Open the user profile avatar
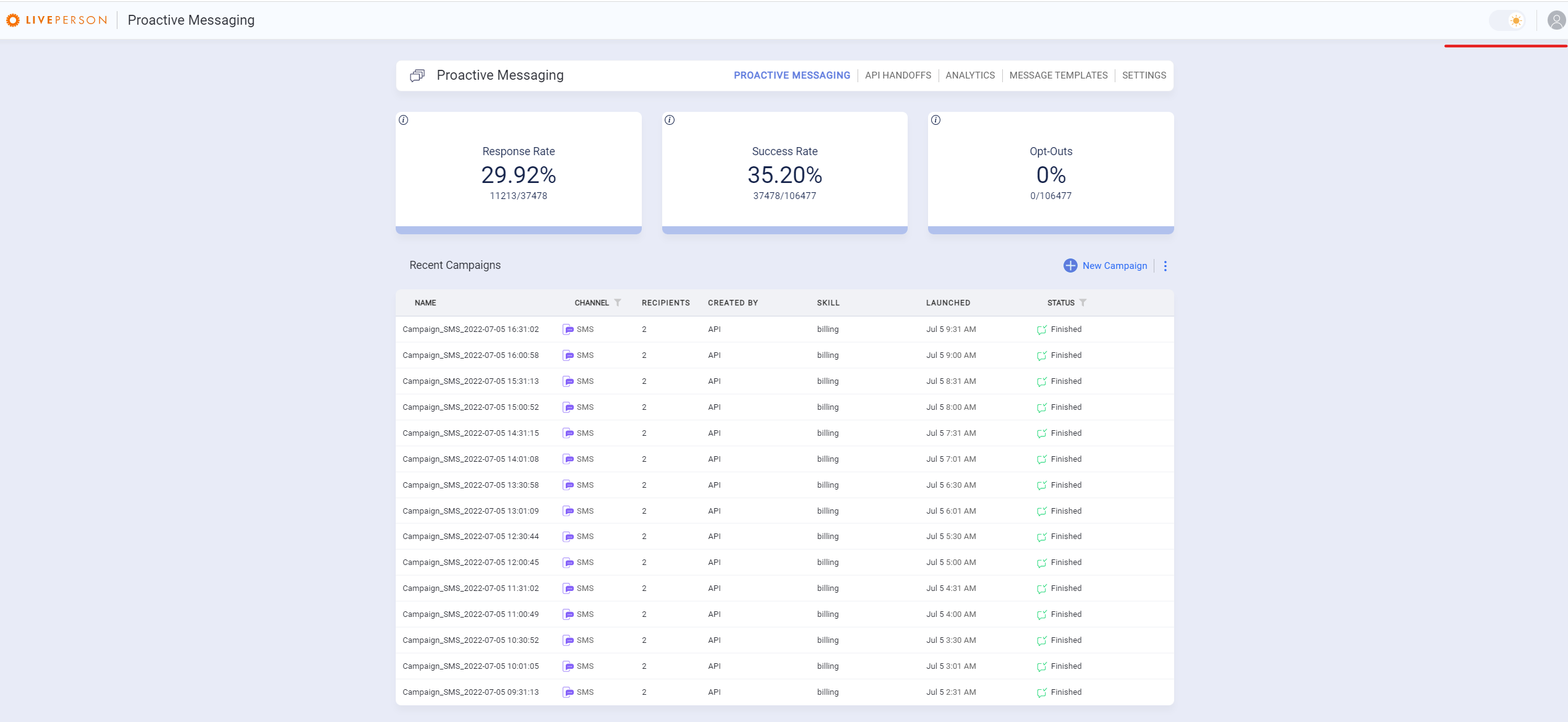Viewport: 1568px width, 722px height. [1556, 20]
